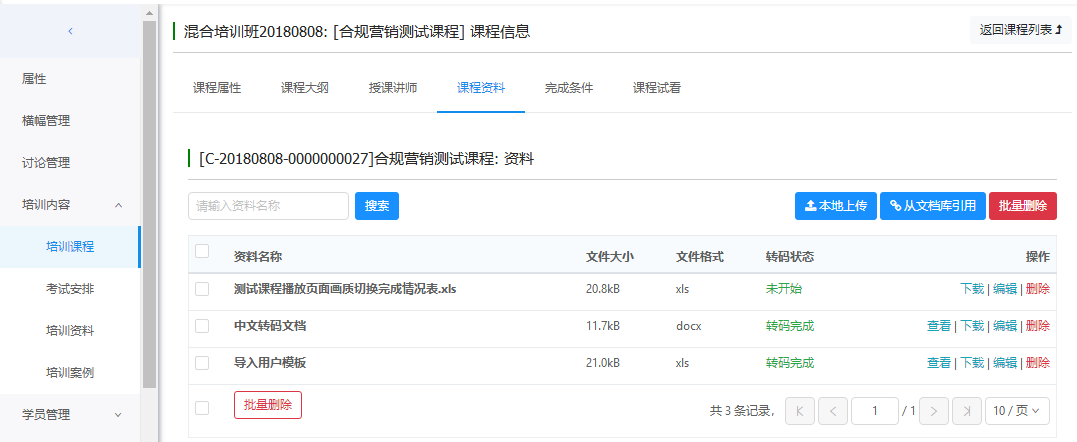The width and height of the screenshot is (1077, 442).
Task: Open the 完成条件 tab
Action: coord(569,88)
